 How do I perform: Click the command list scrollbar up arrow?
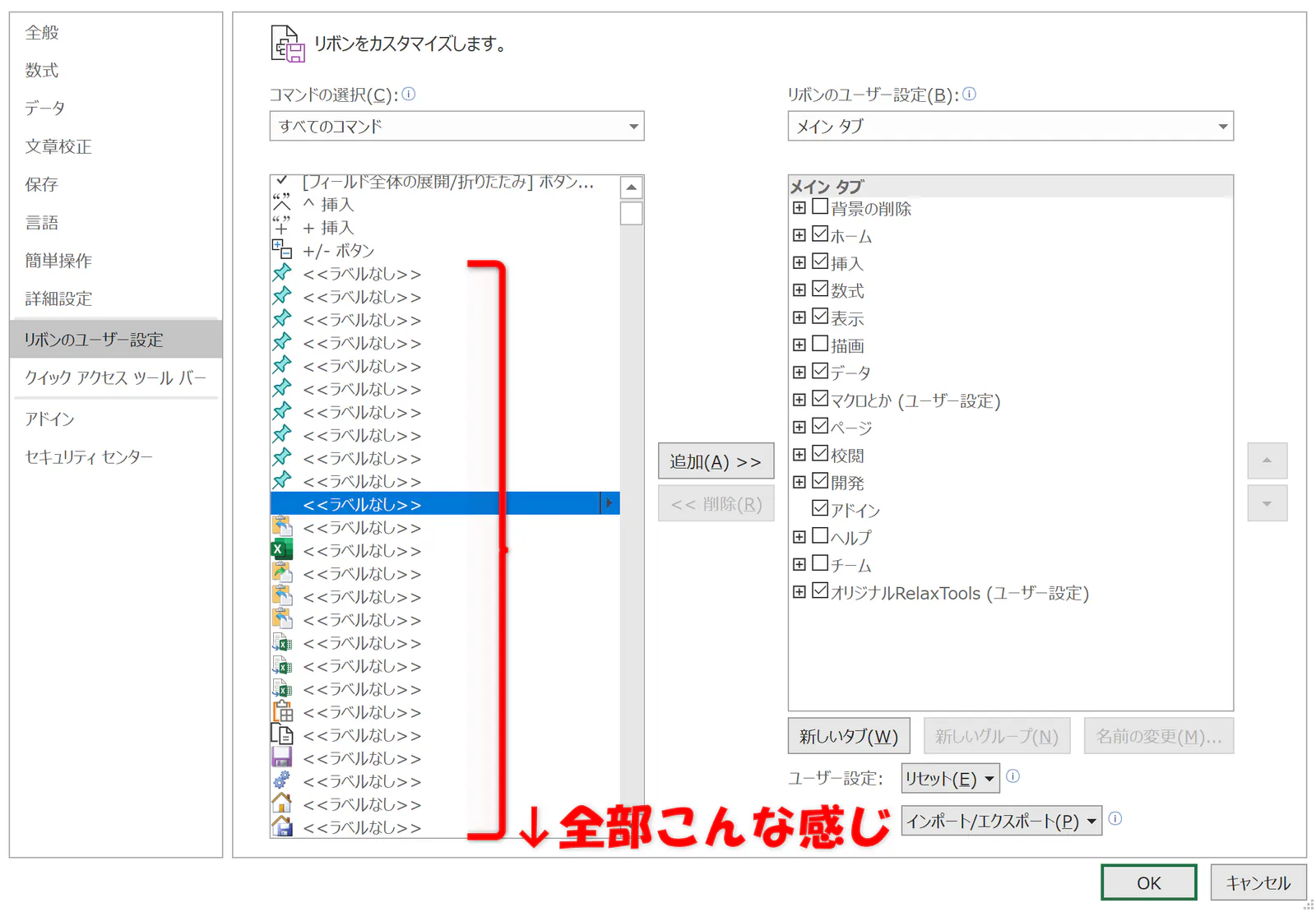pyautogui.click(x=631, y=187)
